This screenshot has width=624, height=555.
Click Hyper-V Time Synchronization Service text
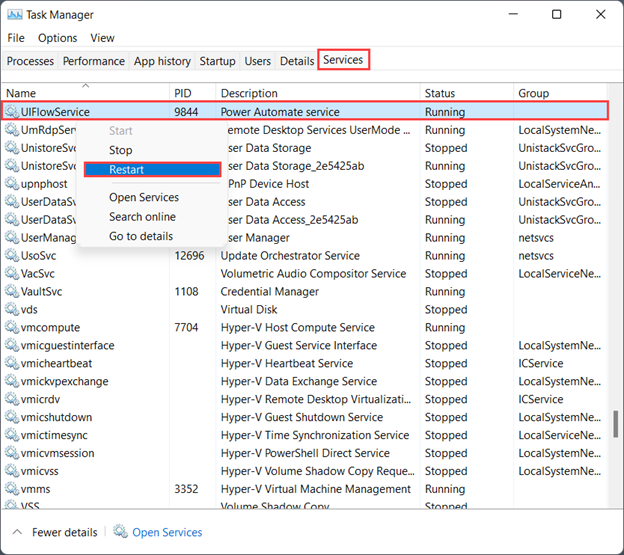(315, 435)
